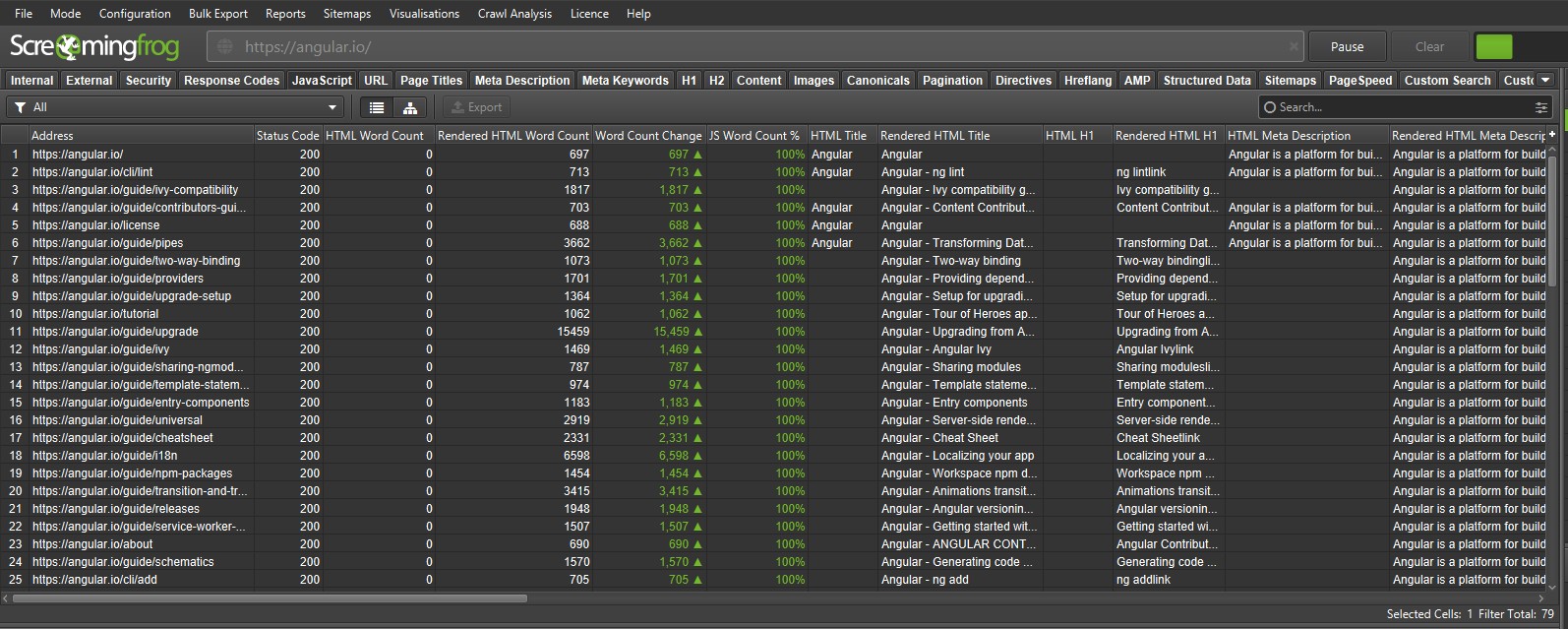Select the PageSpeed tab

pos(1359,81)
